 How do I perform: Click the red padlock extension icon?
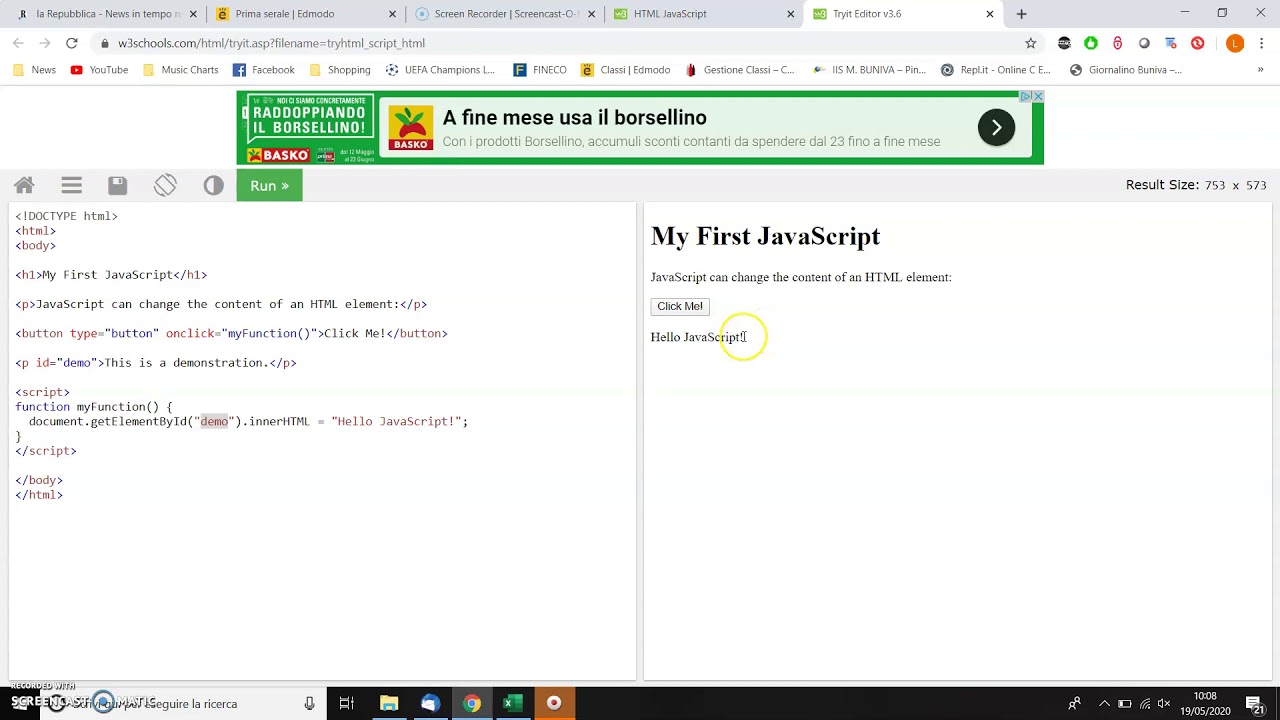click(1117, 43)
